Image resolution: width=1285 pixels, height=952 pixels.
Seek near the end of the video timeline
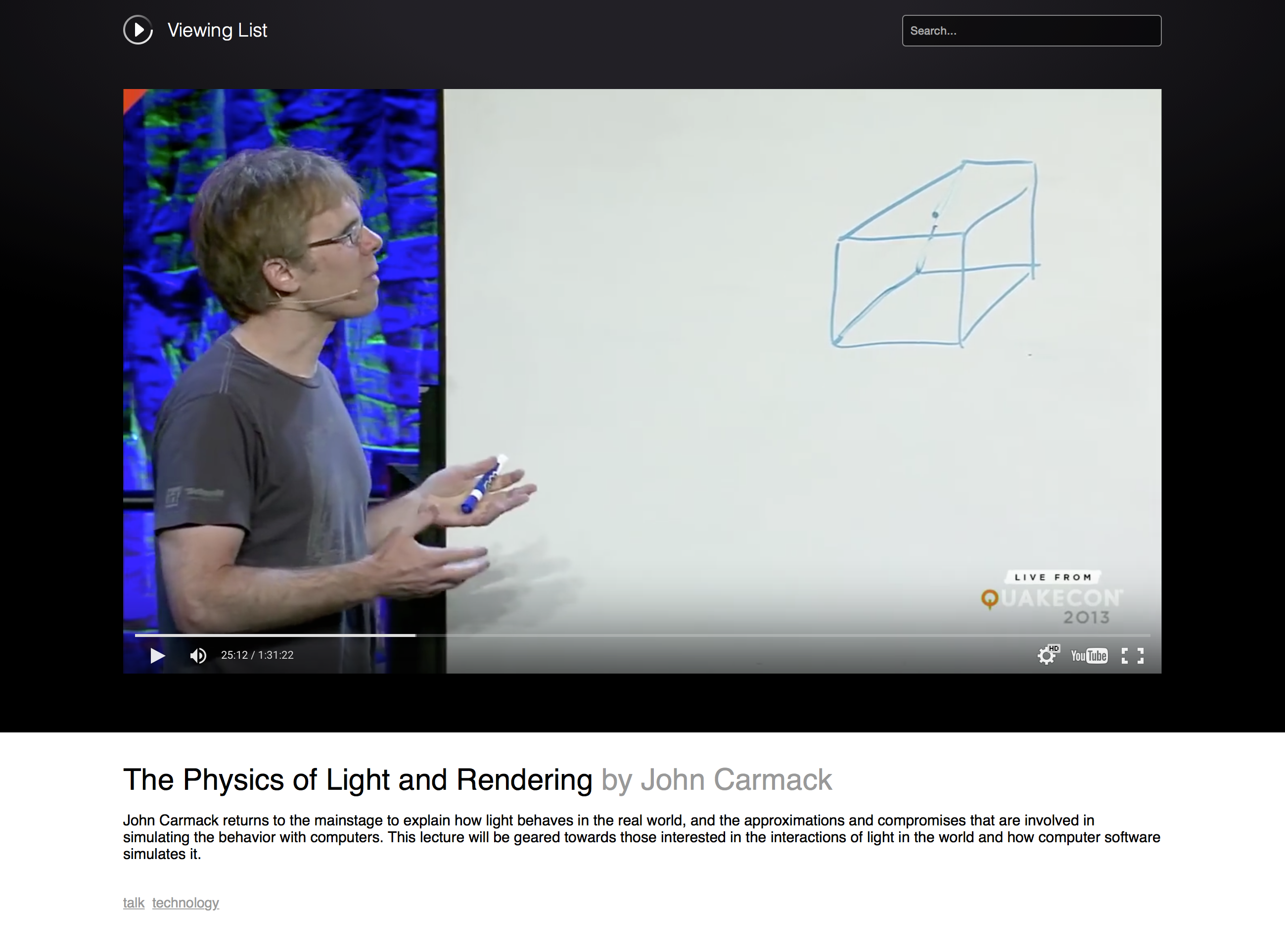(x=1129, y=635)
